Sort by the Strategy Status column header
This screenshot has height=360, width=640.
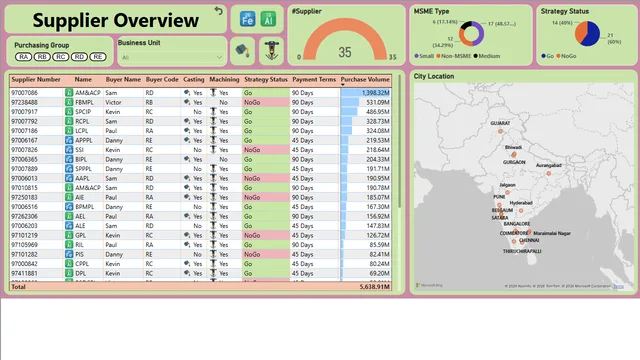pos(266,80)
